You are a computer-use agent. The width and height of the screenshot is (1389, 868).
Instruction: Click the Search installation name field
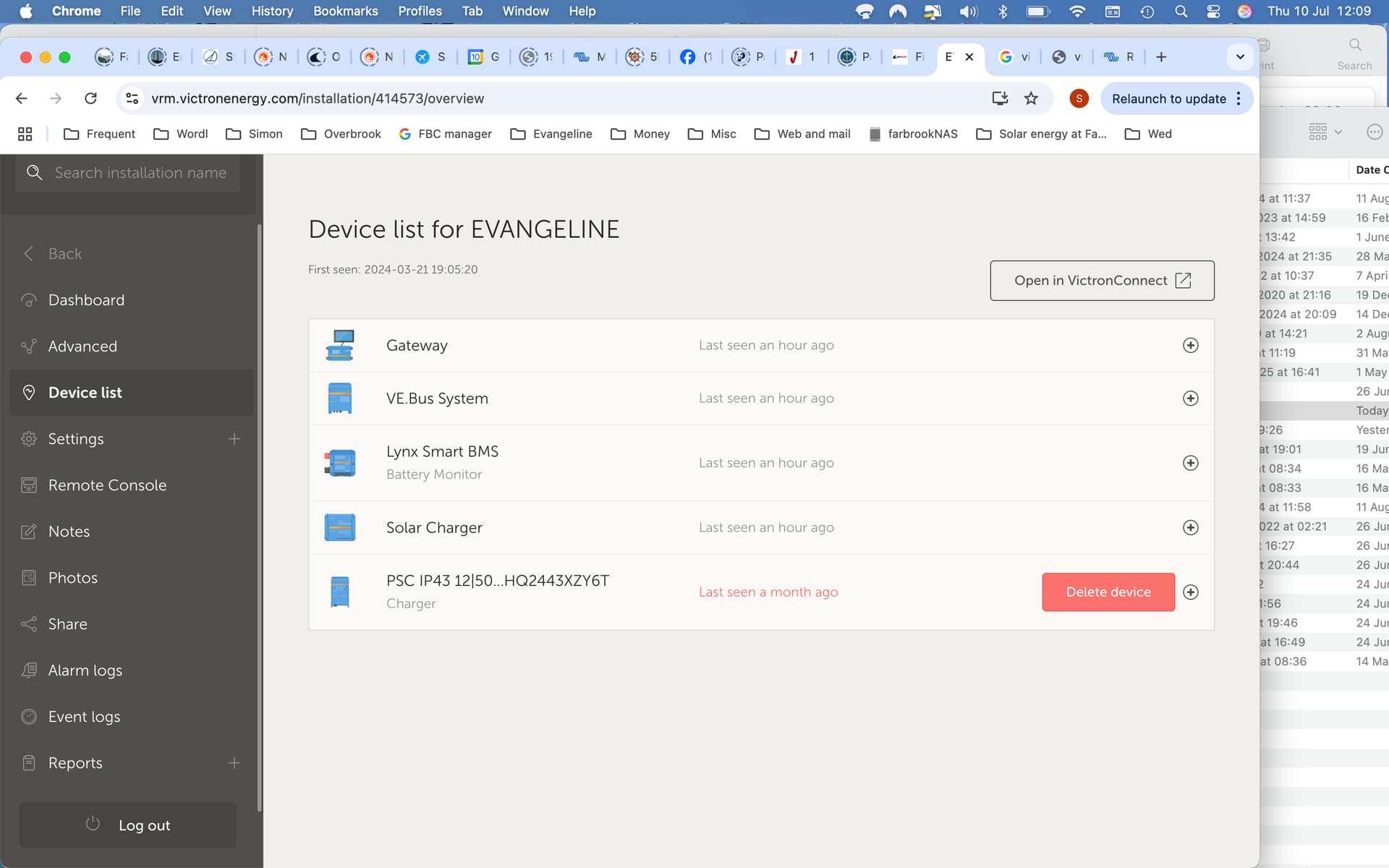127,173
